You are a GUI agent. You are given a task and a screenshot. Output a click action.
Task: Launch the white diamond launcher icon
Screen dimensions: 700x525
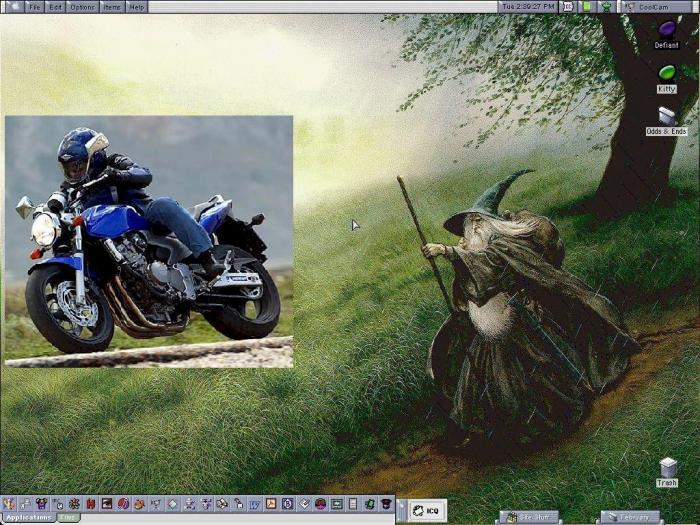point(304,504)
